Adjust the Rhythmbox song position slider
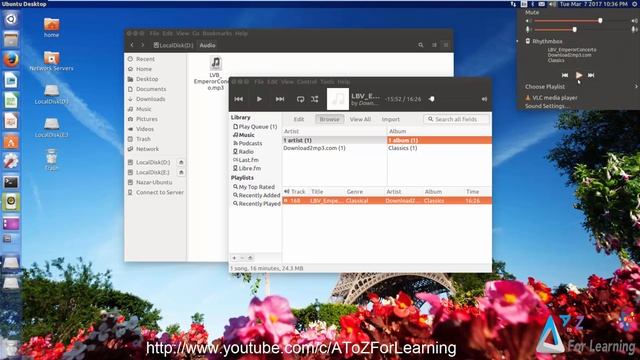The height and width of the screenshot is (360, 640). point(432,99)
